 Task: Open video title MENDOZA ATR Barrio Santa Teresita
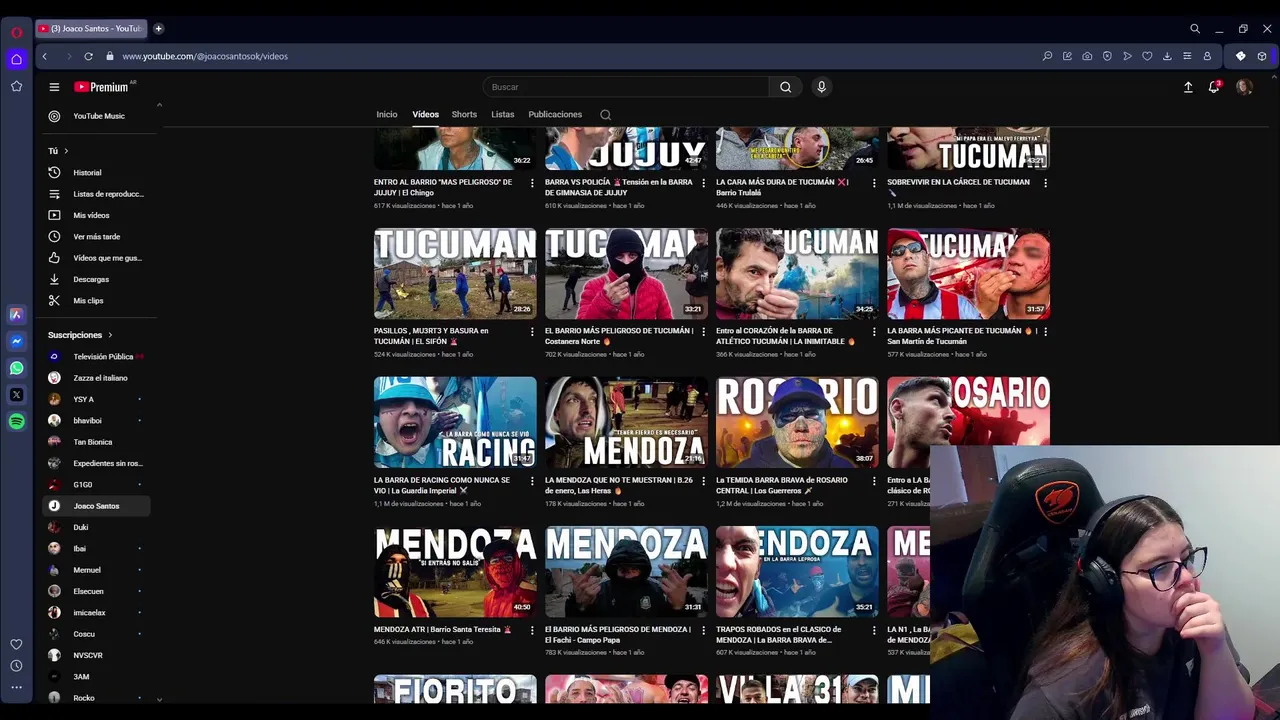click(x=443, y=629)
